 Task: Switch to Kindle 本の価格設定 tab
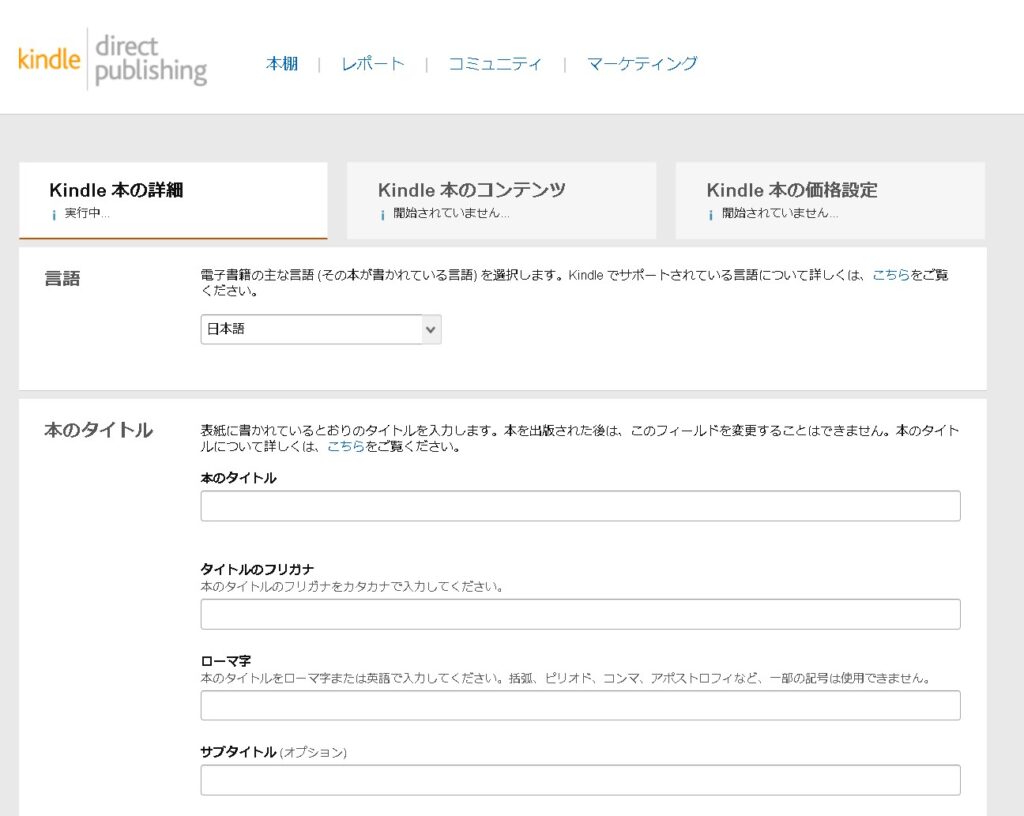[830, 200]
